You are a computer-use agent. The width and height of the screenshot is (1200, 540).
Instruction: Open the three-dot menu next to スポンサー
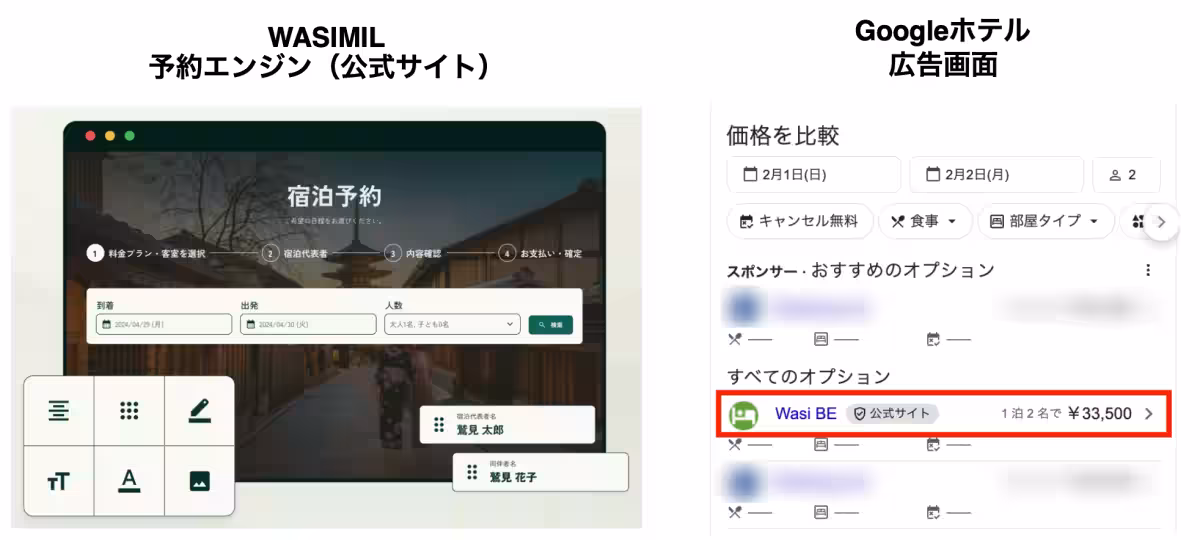click(x=1148, y=270)
